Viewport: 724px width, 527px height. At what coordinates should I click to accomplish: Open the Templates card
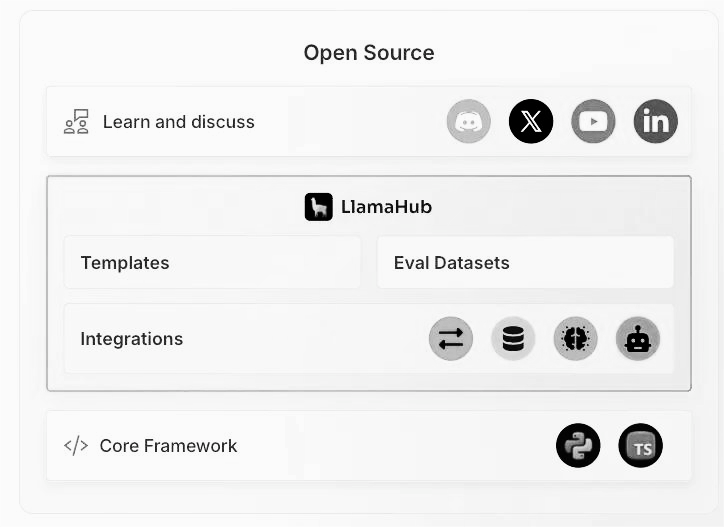coord(212,262)
